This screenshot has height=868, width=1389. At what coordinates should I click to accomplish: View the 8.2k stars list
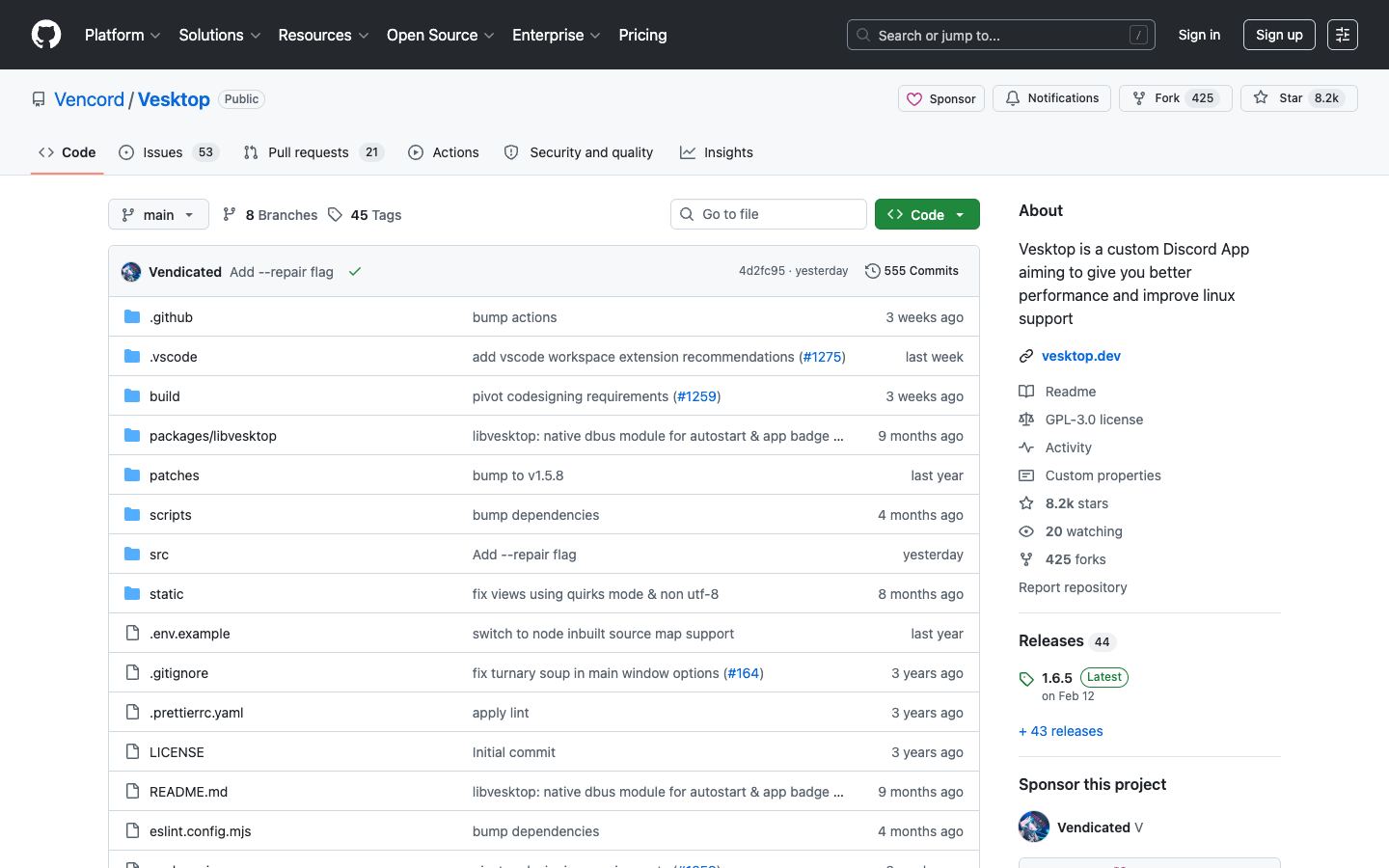(x=1064, y=503)
